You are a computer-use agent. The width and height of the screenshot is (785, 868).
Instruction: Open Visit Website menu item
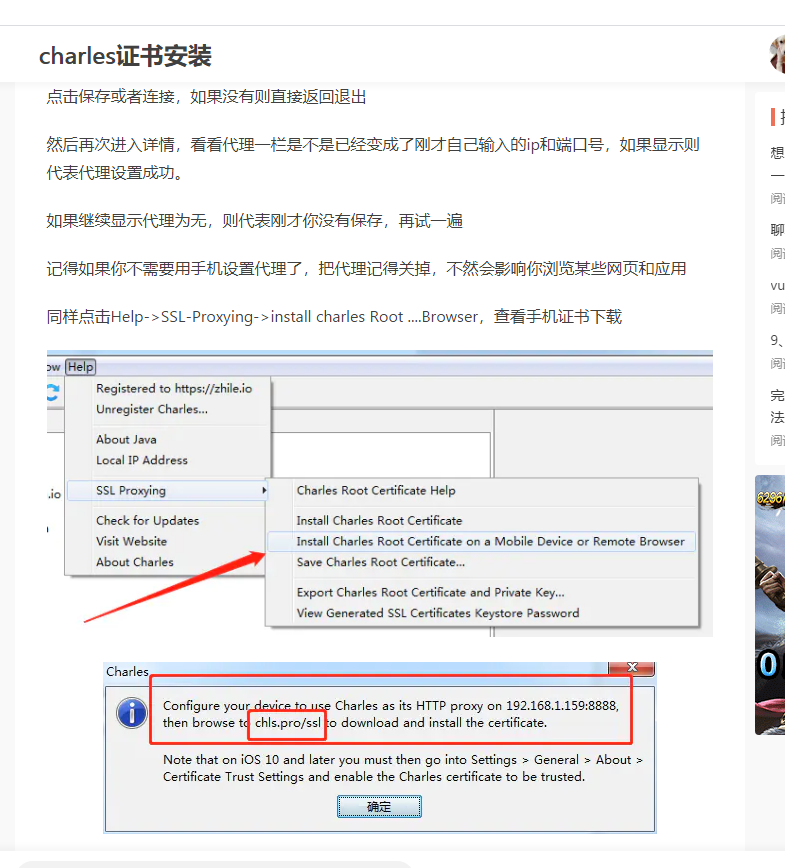point(131,541)
